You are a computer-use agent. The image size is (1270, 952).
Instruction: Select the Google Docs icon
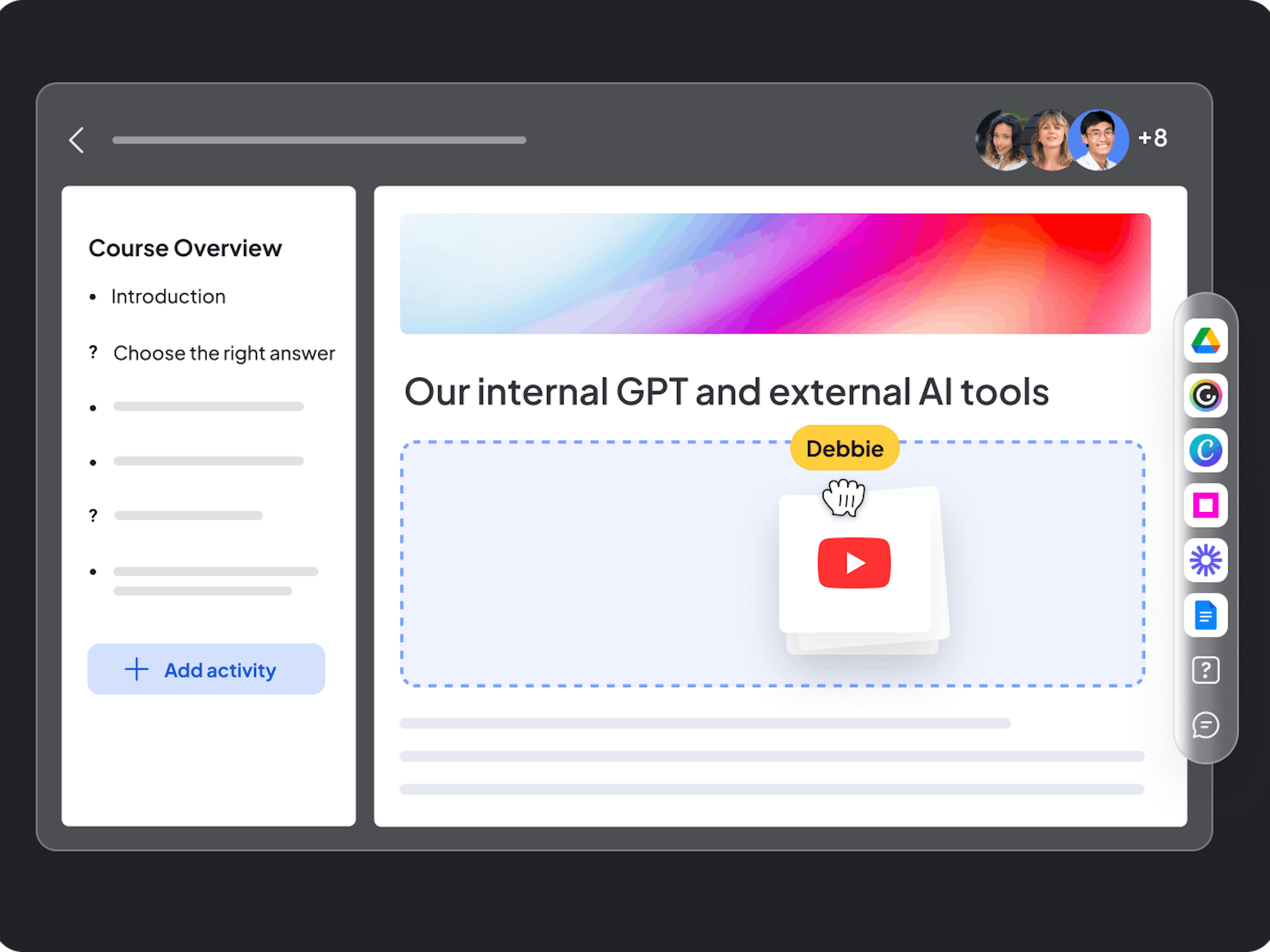1205,615
